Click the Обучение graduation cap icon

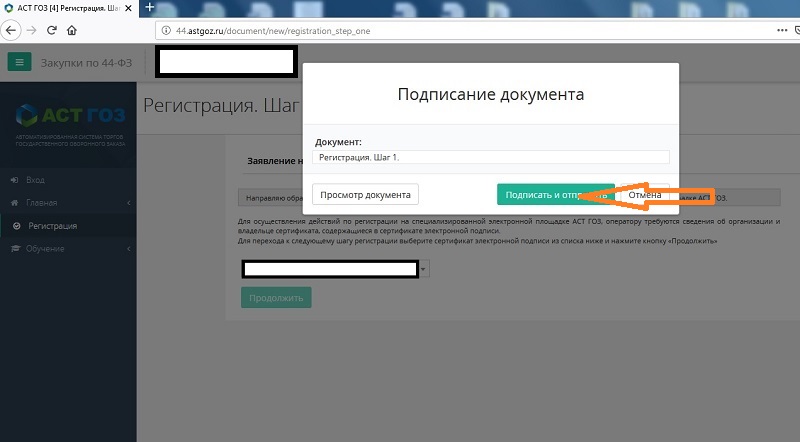tap(15, 249)
